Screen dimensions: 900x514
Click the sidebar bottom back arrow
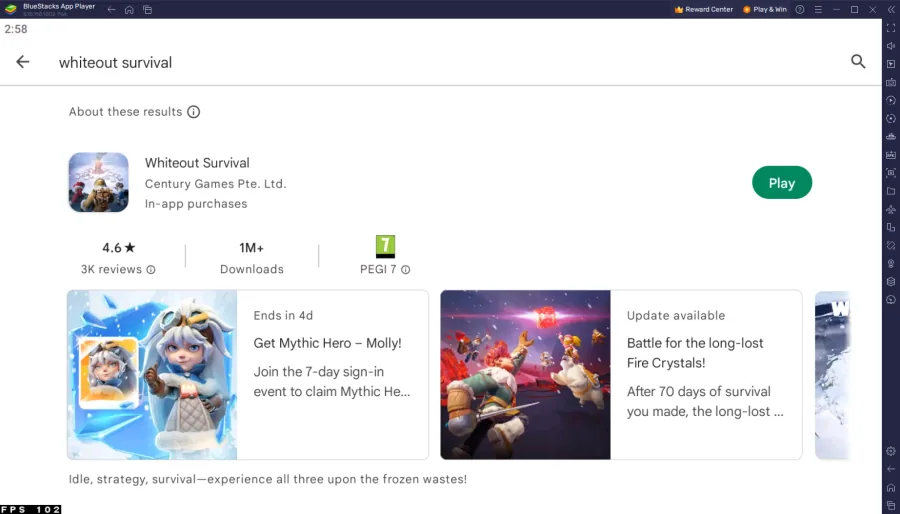tap(891, 469)
